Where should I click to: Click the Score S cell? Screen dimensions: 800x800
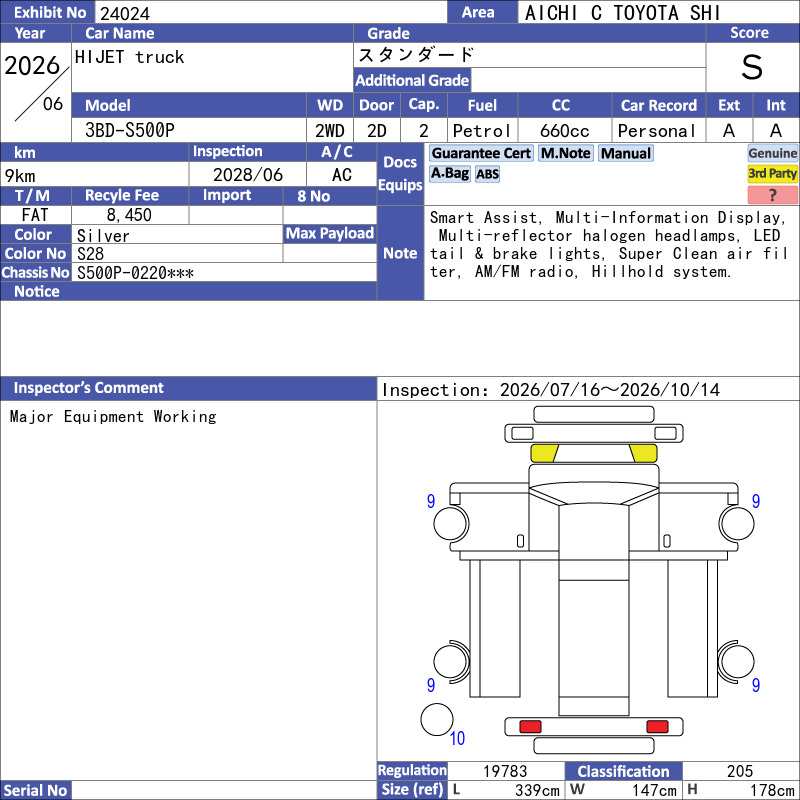click(x=752, y=67)
